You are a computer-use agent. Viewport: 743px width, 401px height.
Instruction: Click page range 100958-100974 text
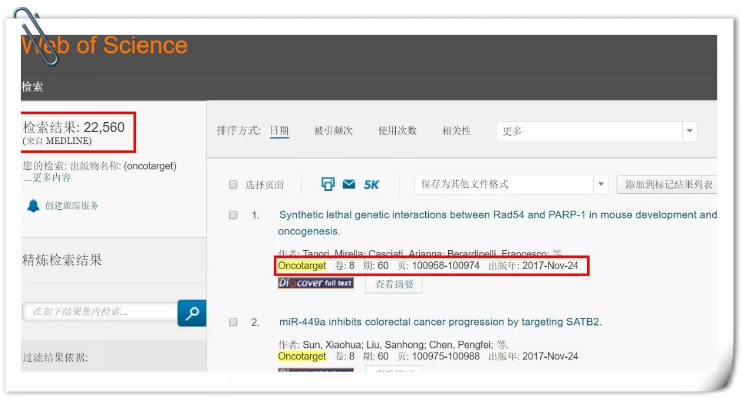[445, 265]
